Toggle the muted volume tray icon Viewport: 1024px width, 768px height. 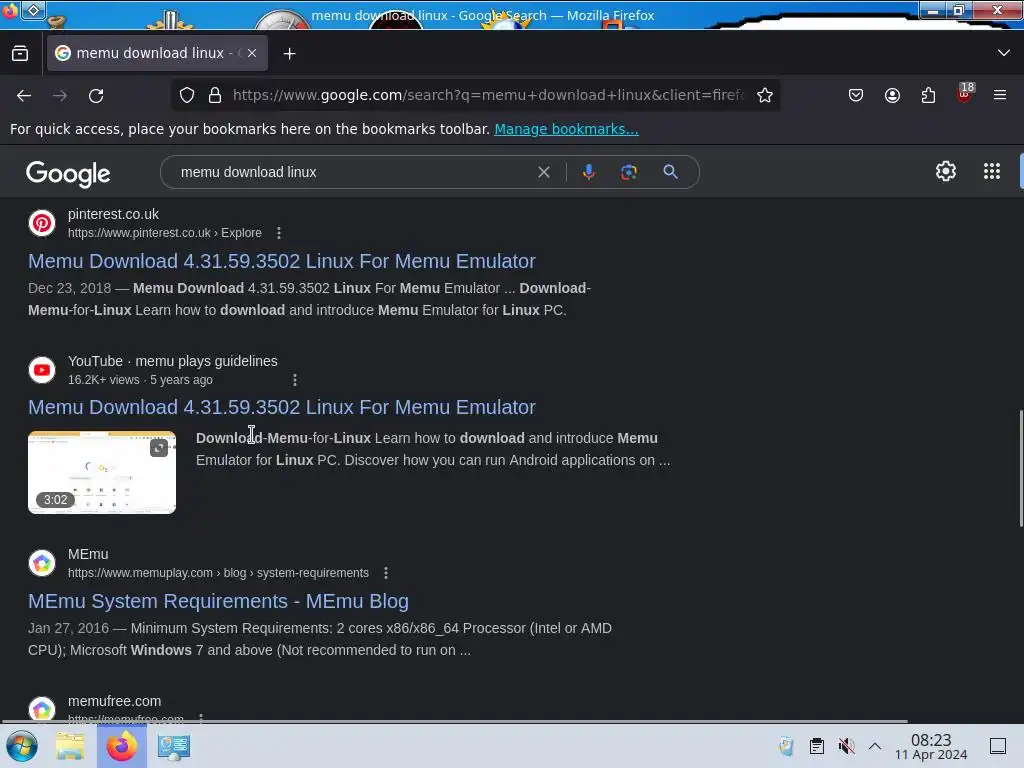pyautogui.click(x=846, y=746)
